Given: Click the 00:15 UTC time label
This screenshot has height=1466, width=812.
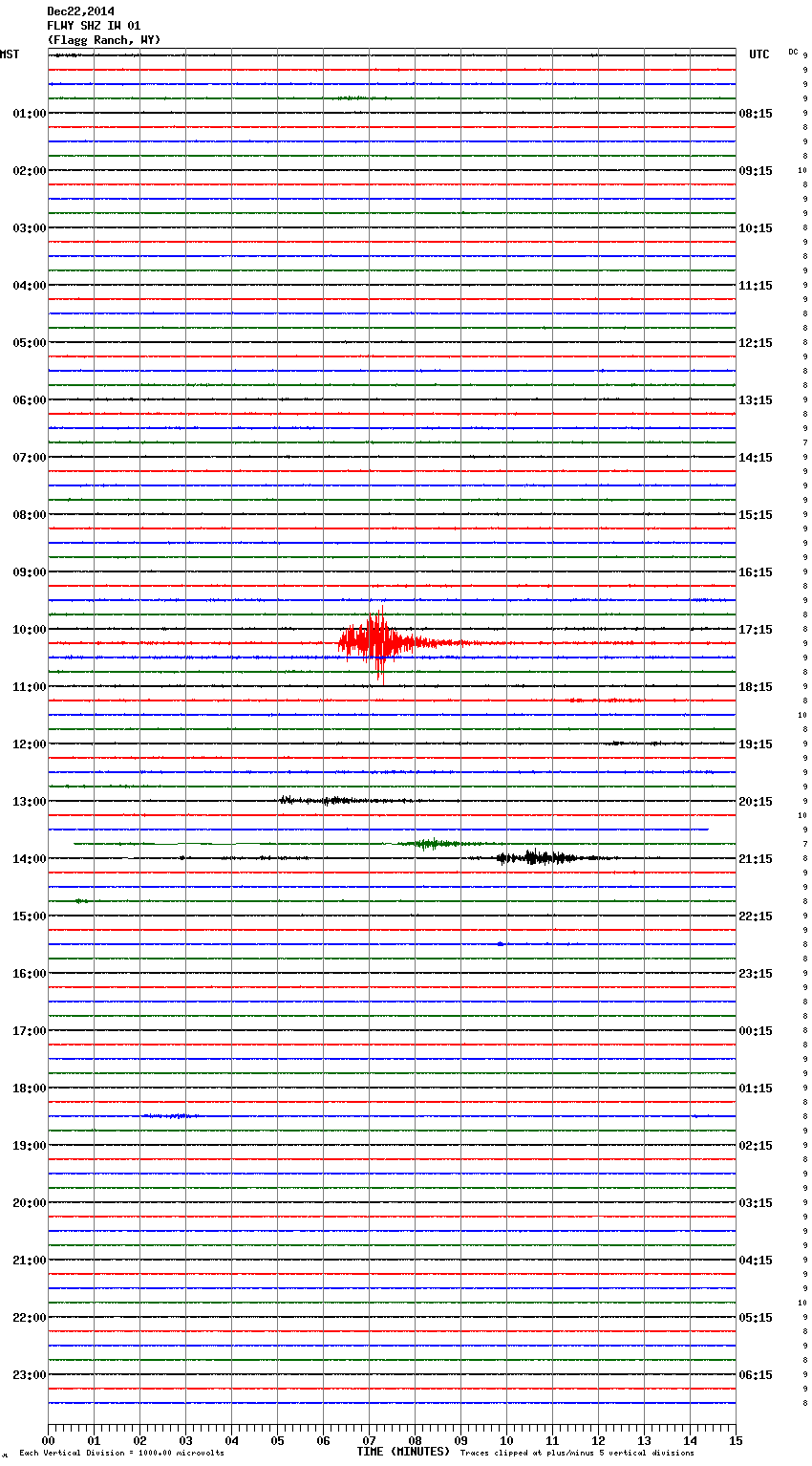Looking at the screenshot, I should point(756,1031).
